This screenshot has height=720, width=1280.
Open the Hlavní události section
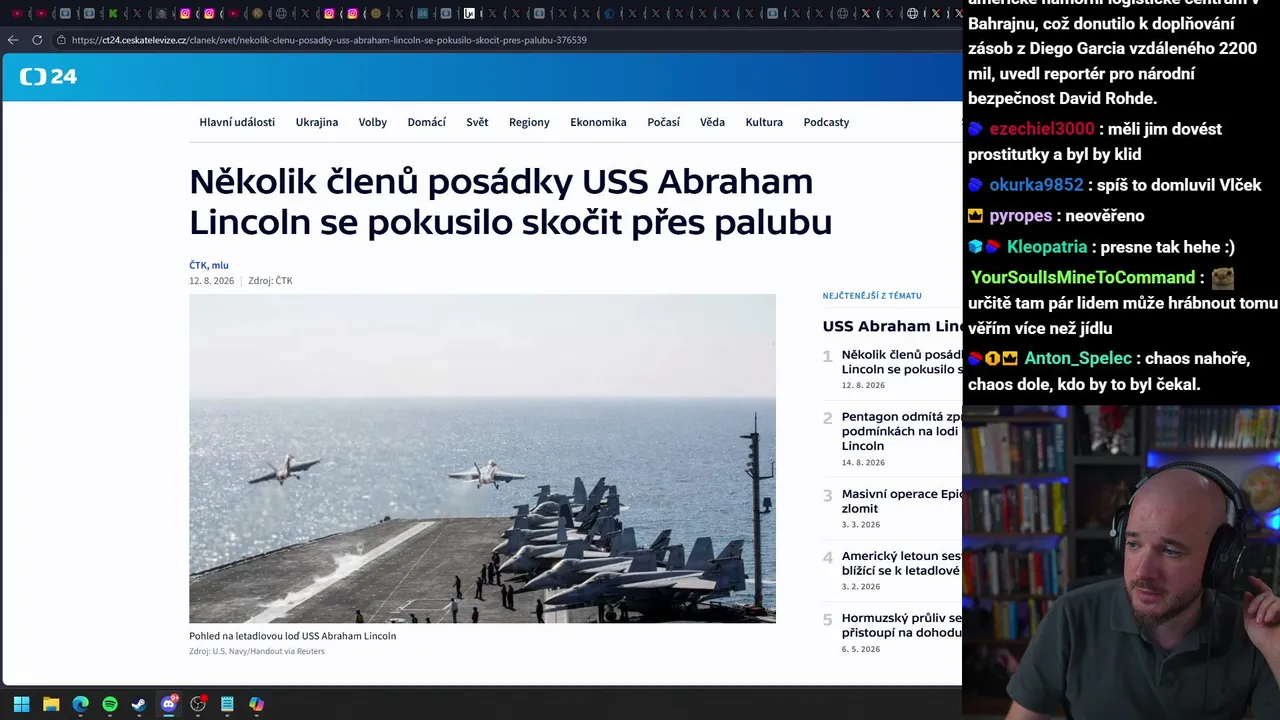[x=237, y=122]
